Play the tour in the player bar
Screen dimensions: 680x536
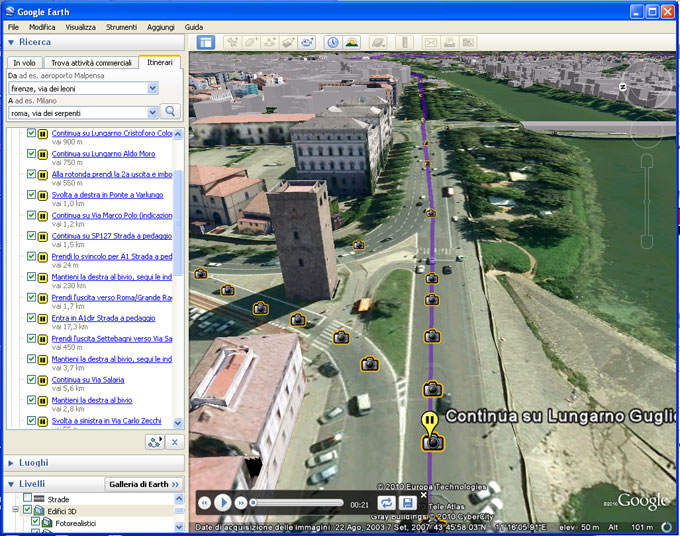pyautogui.click(x=223, y=503)
